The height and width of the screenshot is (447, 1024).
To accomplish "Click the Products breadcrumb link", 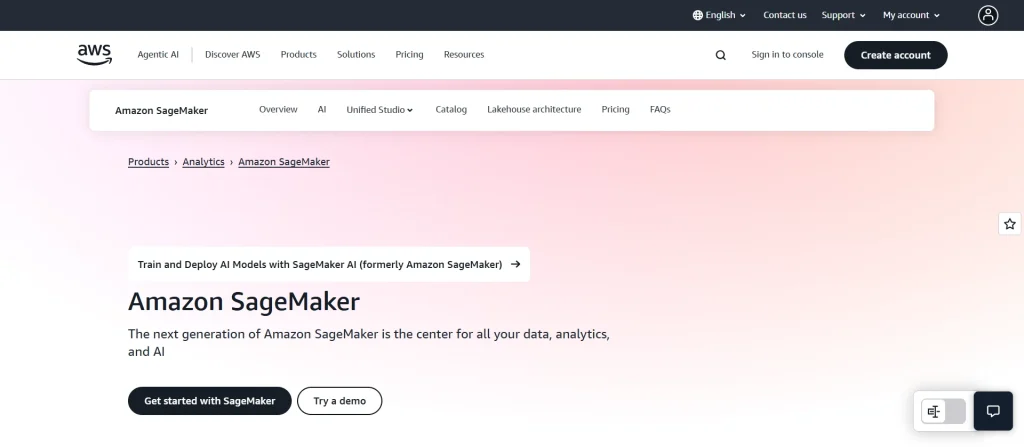I will click(148, 162).
